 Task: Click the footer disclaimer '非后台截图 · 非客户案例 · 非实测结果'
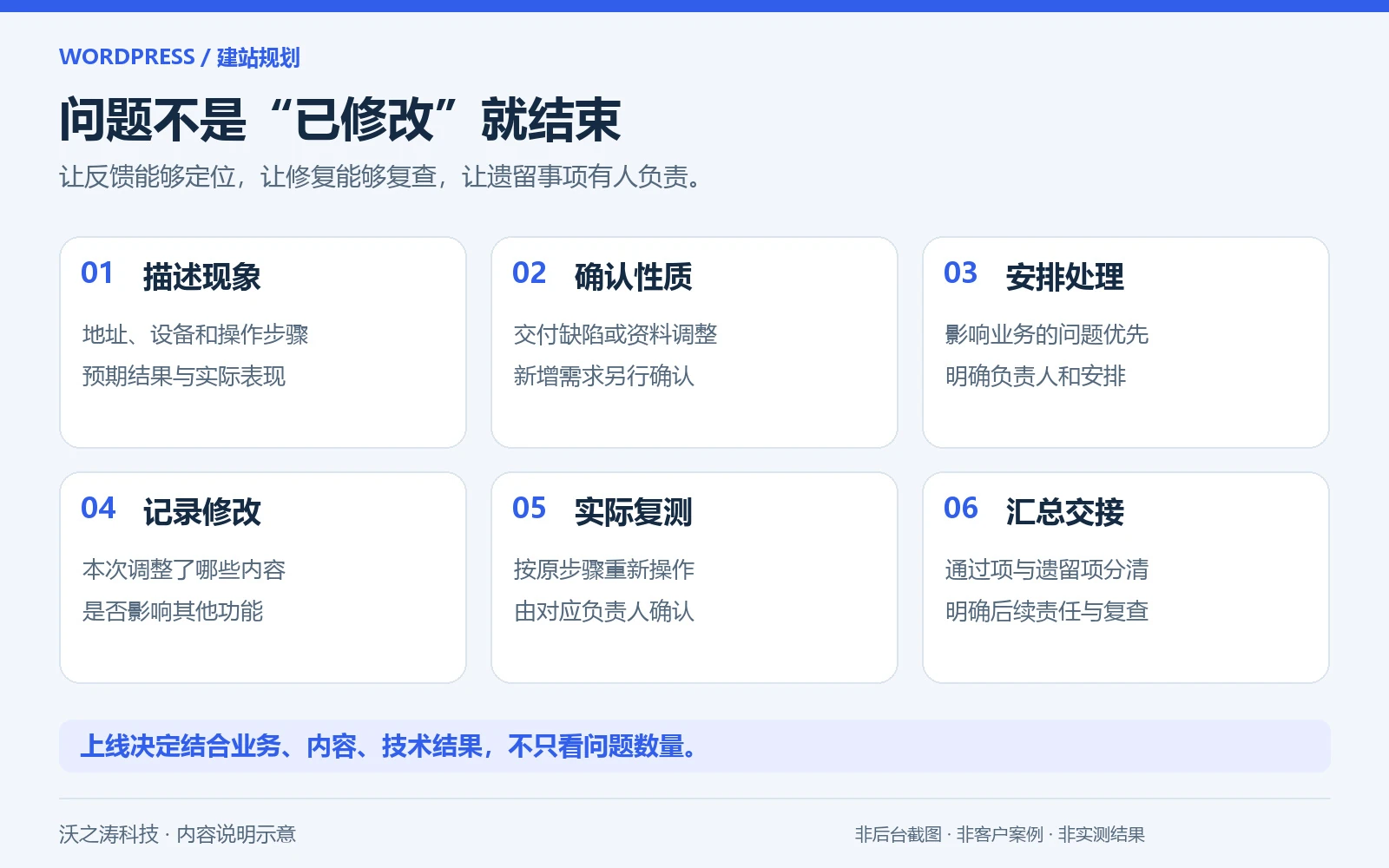[1000, 834]
